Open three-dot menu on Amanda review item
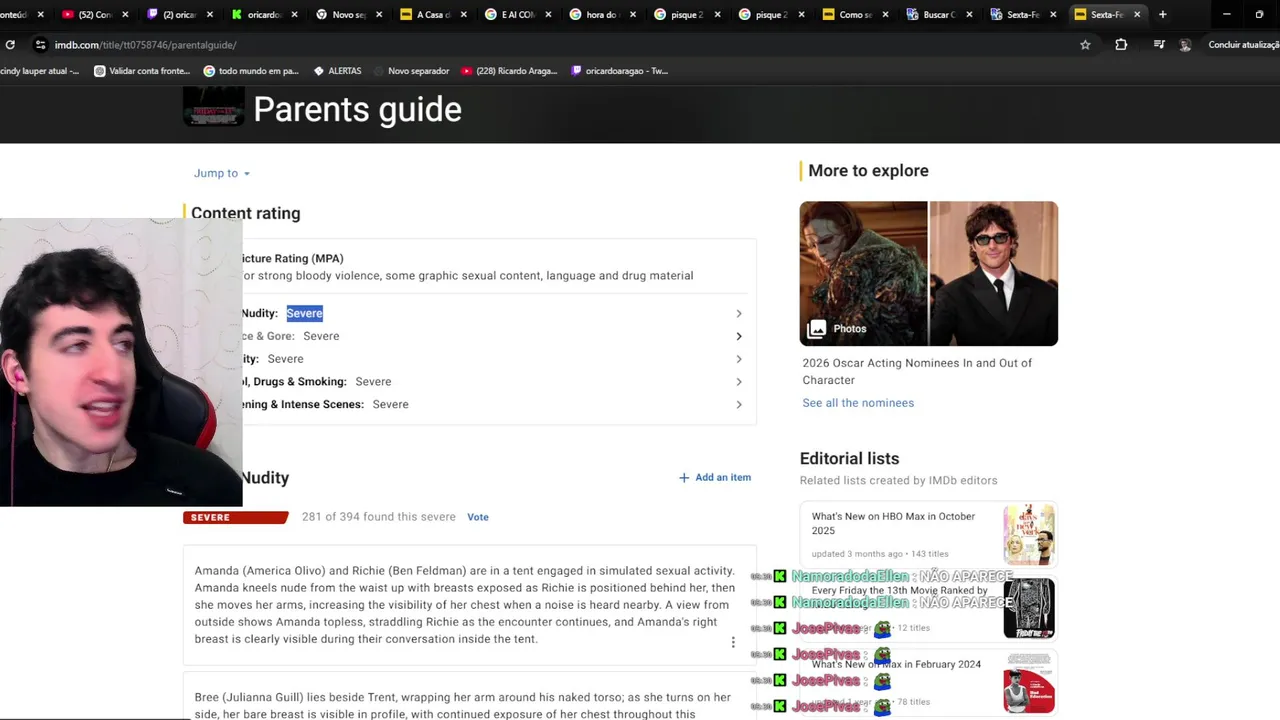 733,643
